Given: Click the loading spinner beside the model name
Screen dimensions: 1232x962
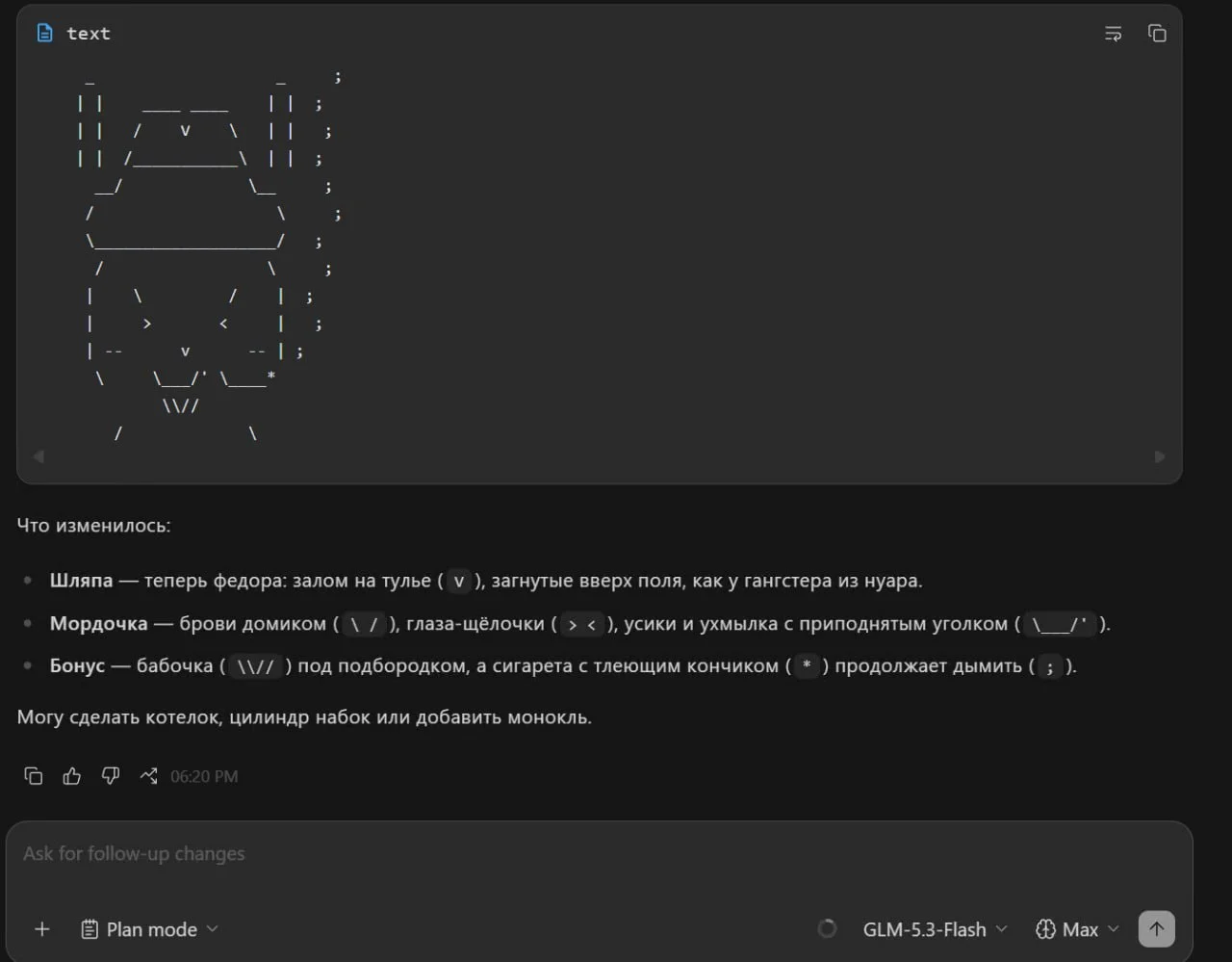Looking at the screenshot, I should click(827, 928).
